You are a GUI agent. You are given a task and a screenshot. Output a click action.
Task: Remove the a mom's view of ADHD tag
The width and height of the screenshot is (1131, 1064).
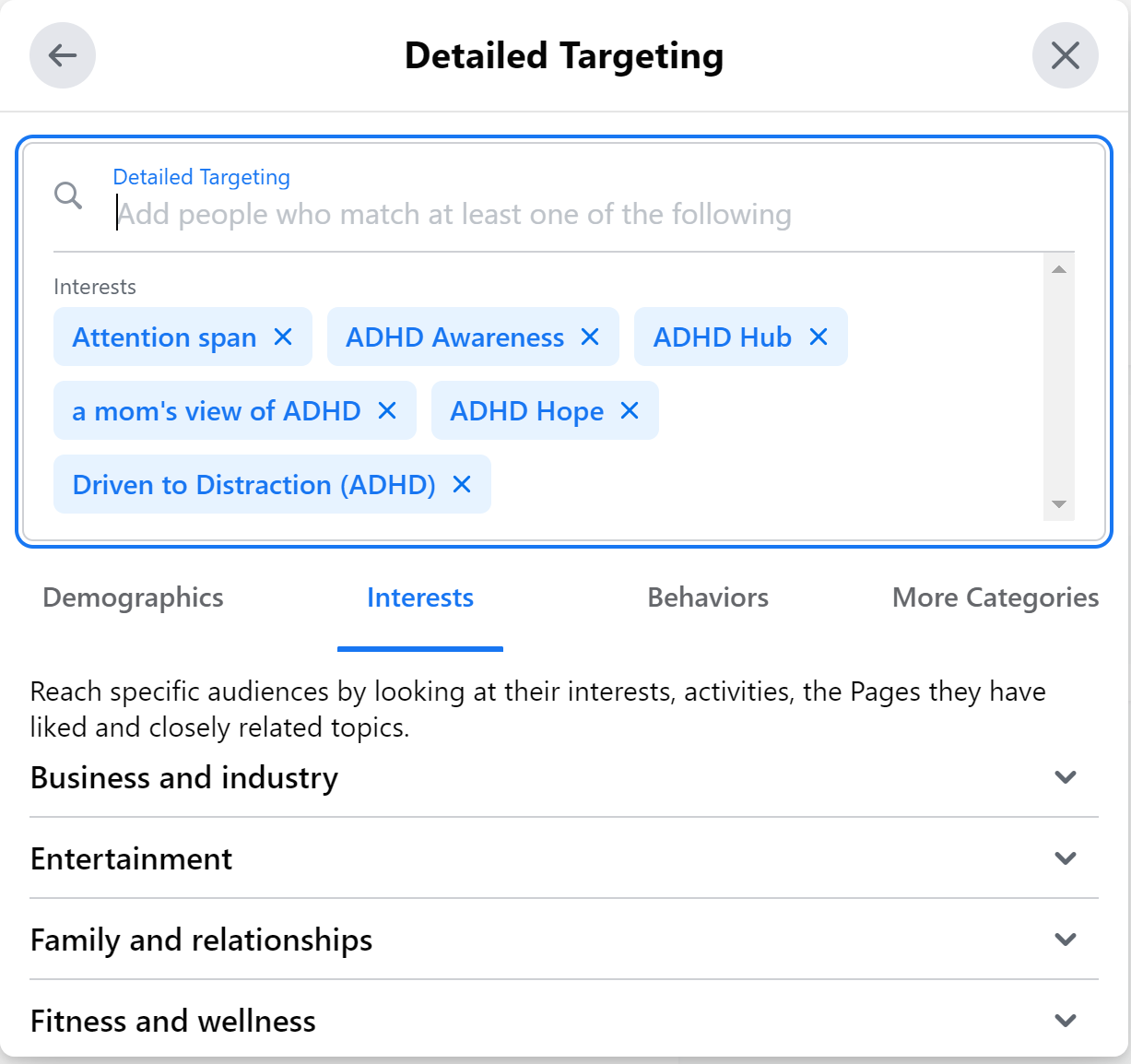coord(387,411)
